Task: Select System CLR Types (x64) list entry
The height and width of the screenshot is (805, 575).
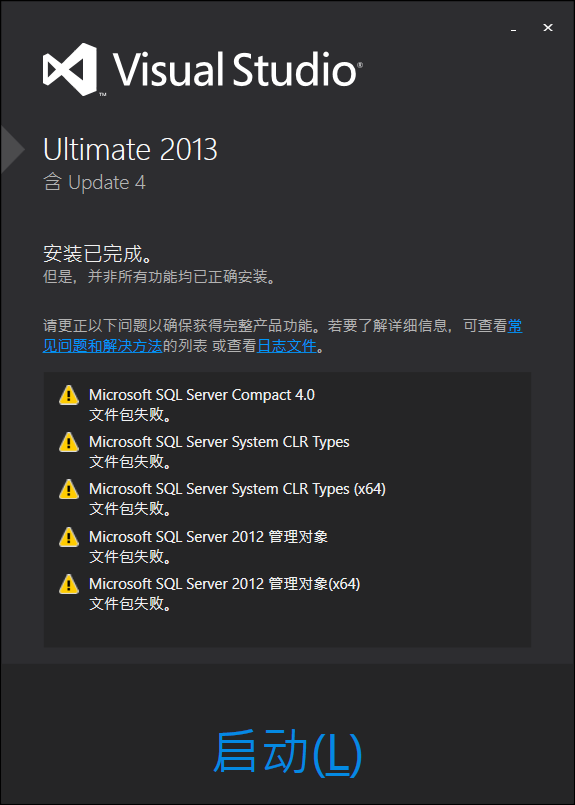Action: (x=237, y=489)
